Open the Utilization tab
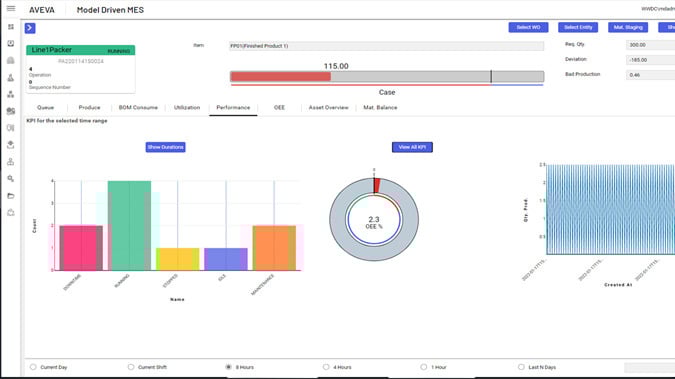Image resolution: width=675 pixels, height=379 pixels. [x=187, y=108]
